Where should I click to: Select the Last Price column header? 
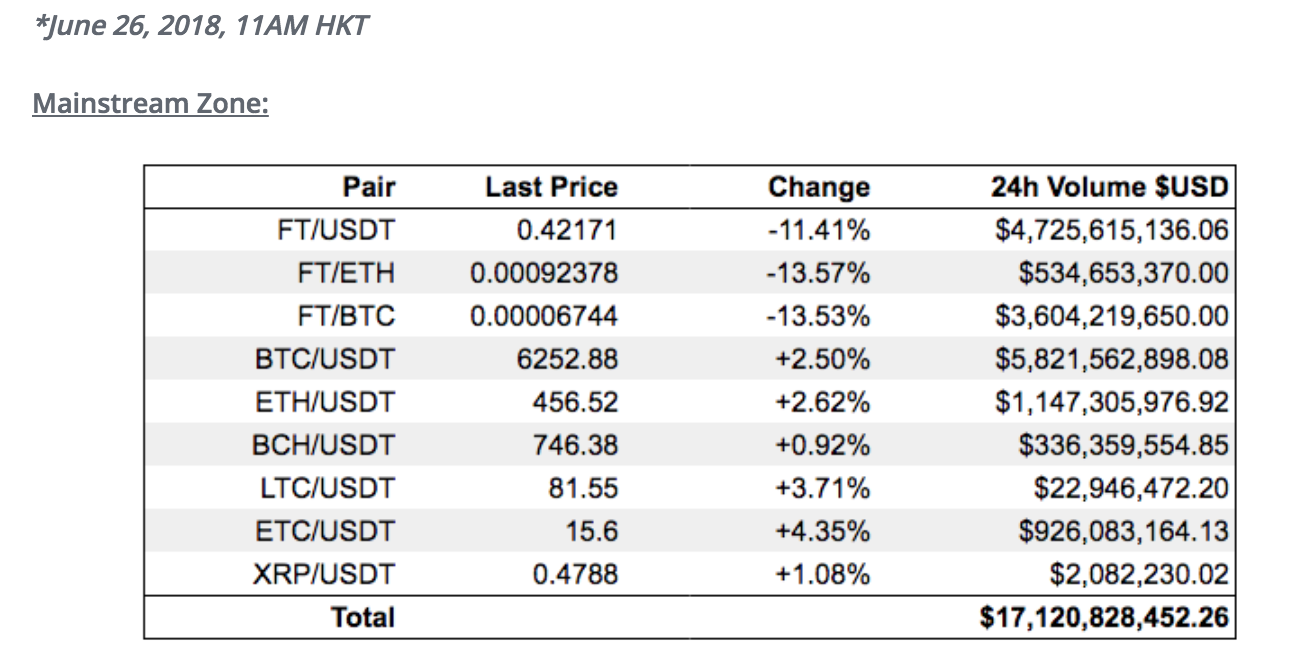[551, 187]
